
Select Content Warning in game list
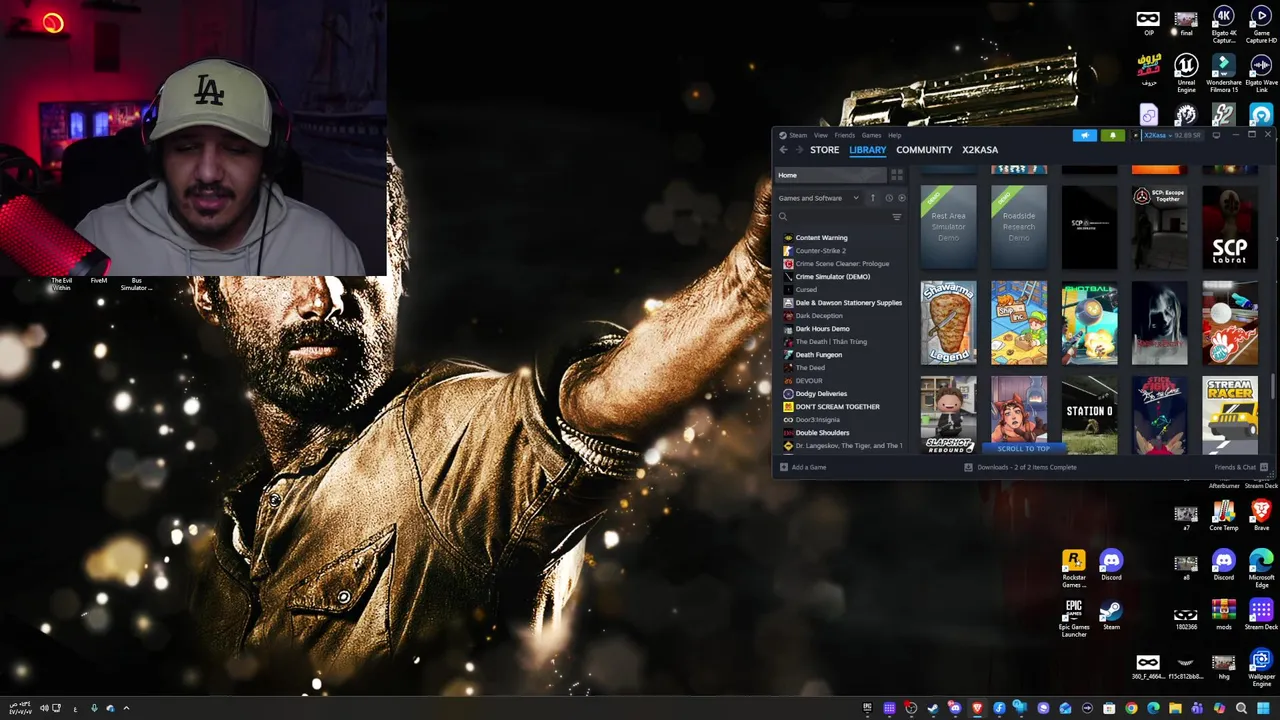pyautogui.click(x=821, y=238)
